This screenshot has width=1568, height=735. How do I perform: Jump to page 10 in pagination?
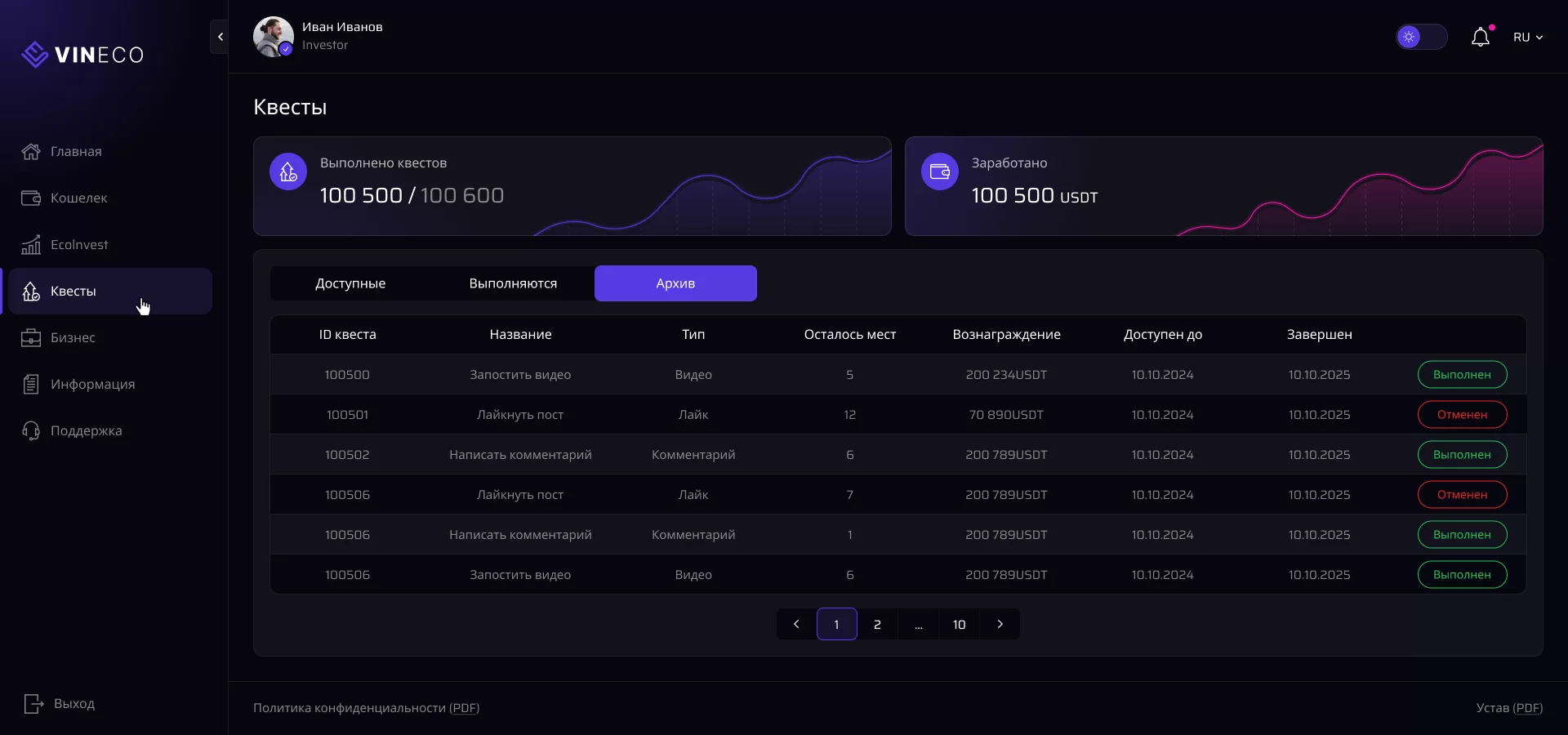pyautogui.click(x=959, y=625)
